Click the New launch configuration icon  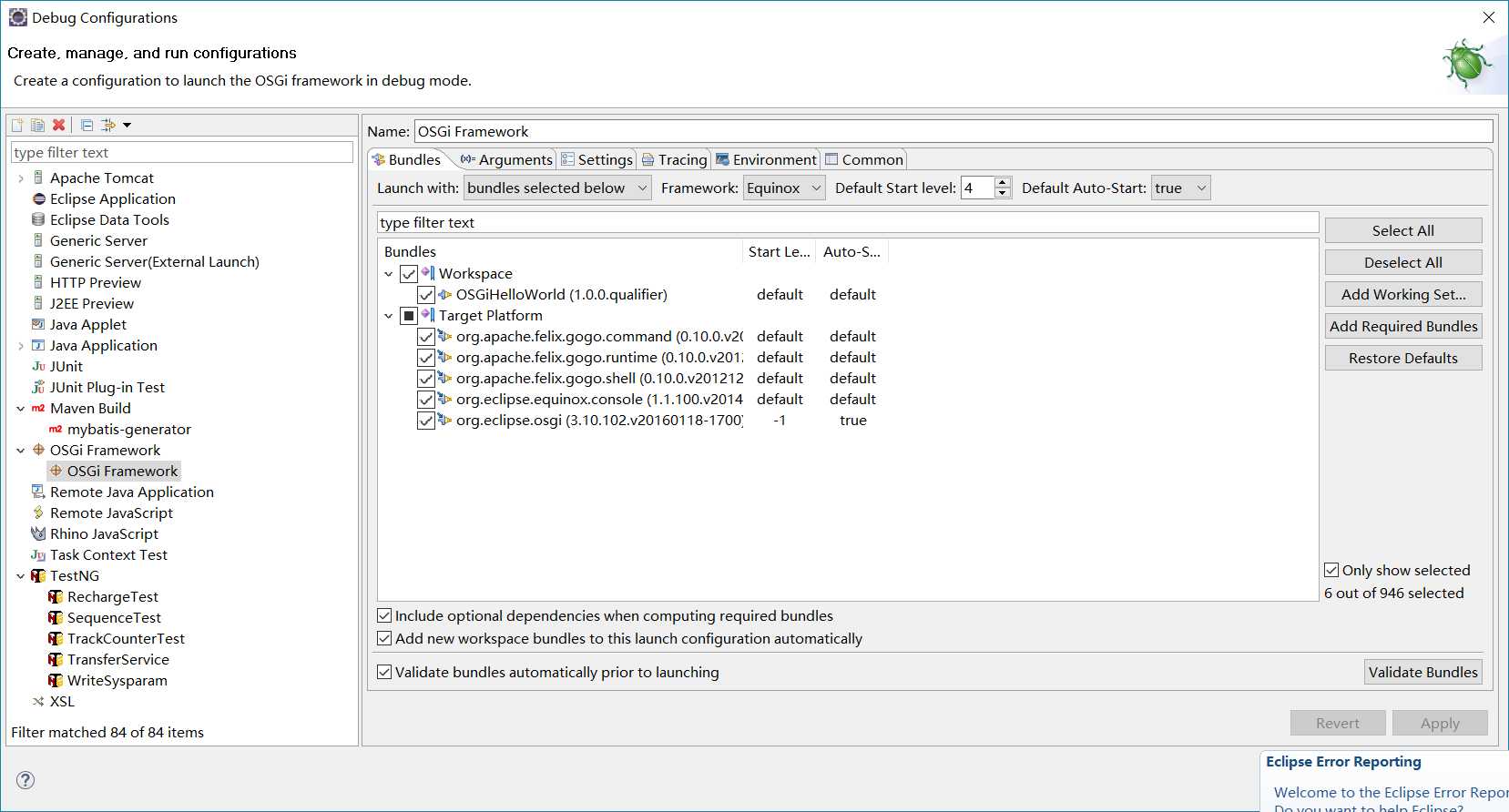[17, 125]
